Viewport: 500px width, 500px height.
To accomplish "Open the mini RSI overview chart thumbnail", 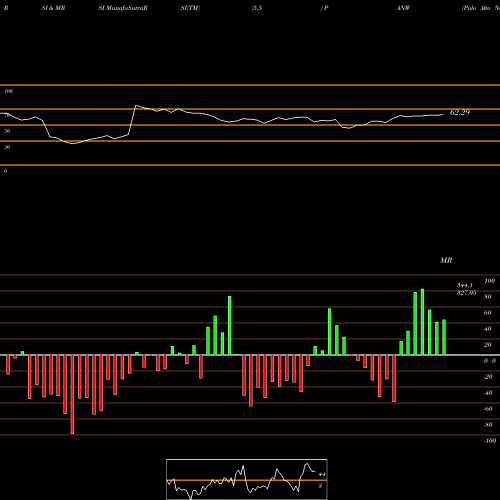I will tap(247, 479).
